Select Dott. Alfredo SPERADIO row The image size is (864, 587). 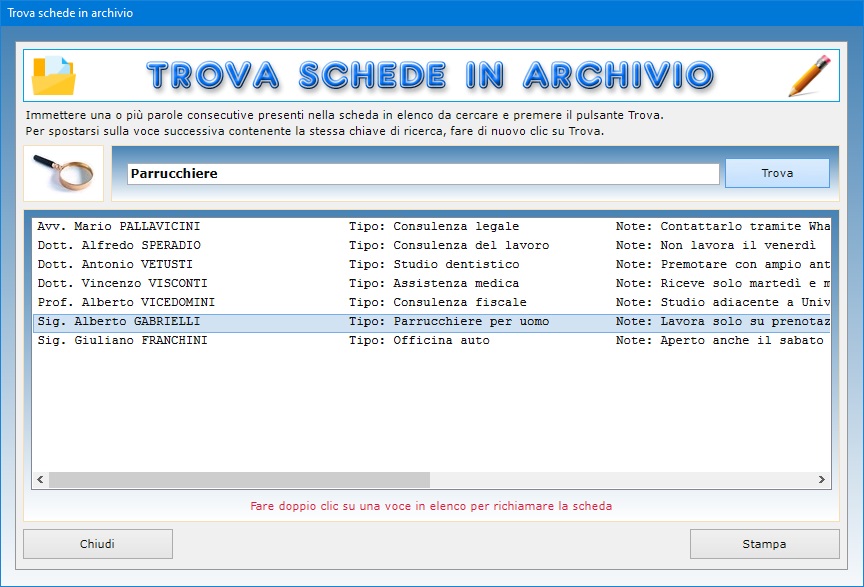click(119, 246)
